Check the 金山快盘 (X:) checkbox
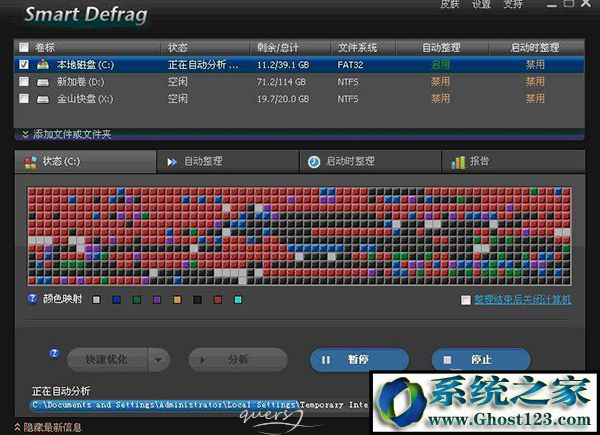Image resolution: width=600 pixels, height=435 pixels. (24, 99)
